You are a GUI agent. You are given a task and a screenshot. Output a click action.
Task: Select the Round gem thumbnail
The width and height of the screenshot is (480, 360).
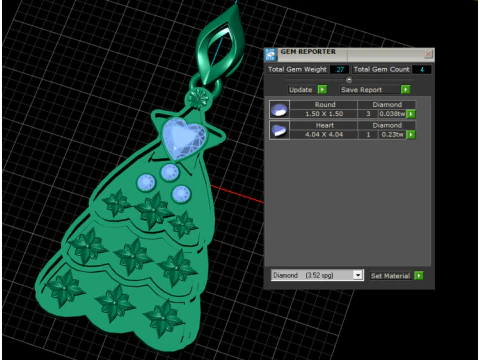(x=279, y=109)
